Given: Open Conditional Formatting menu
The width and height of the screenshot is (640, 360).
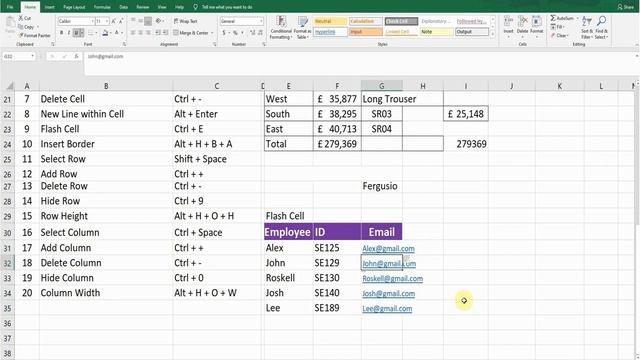Looking at the screenshot, I should point(281,27).
